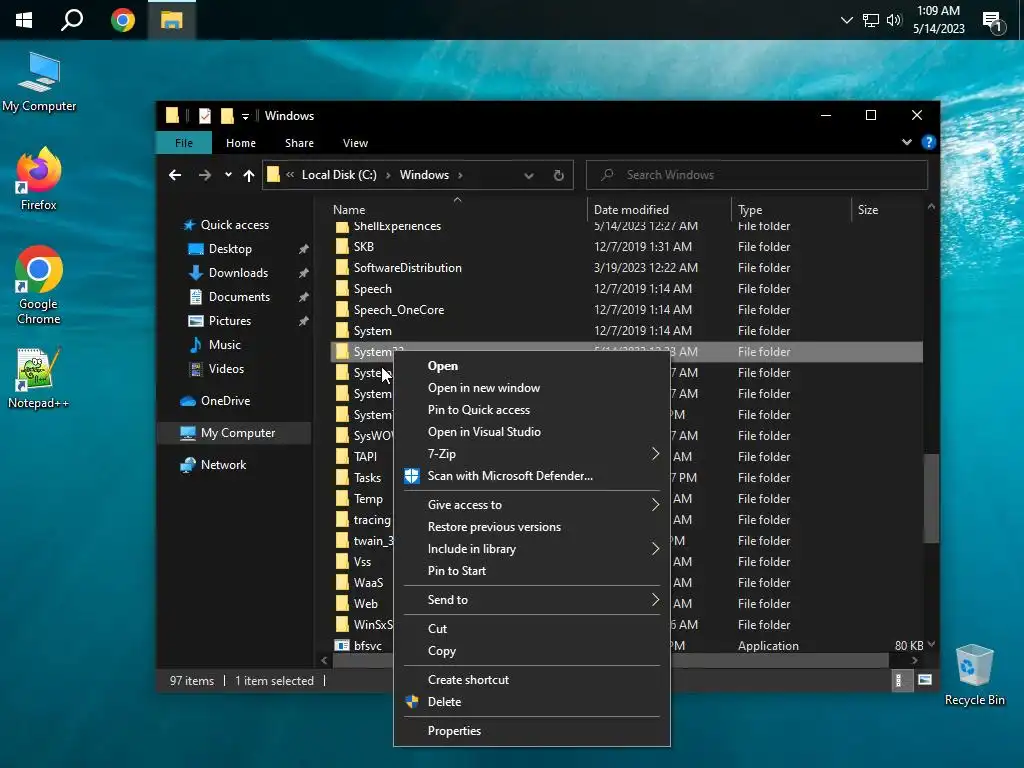This screenshot has width=1024, height=768.
Task: Expand Give access to submenu
Action: coord(532,505)
